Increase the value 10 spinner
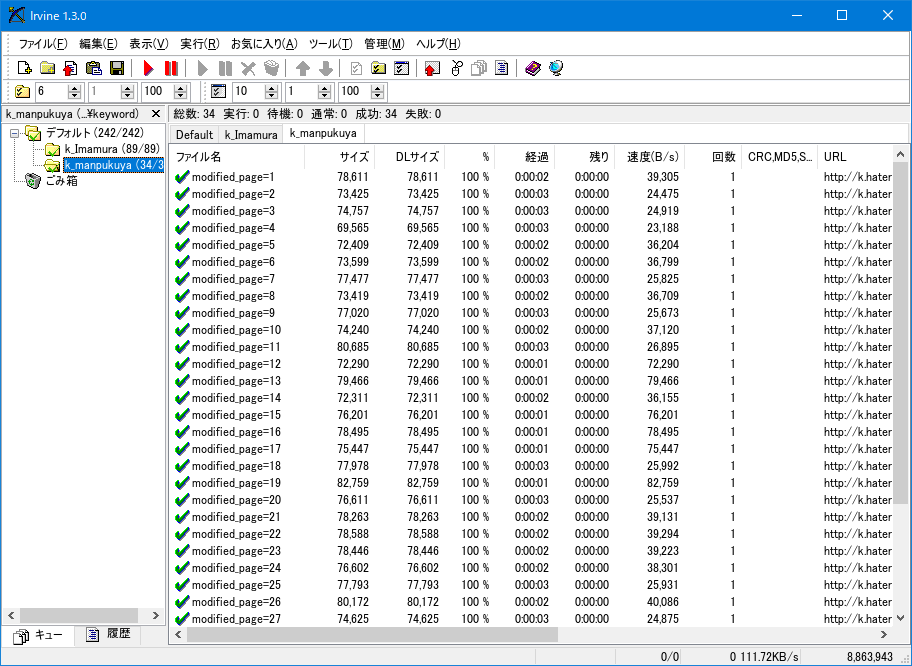 (272, 88)
